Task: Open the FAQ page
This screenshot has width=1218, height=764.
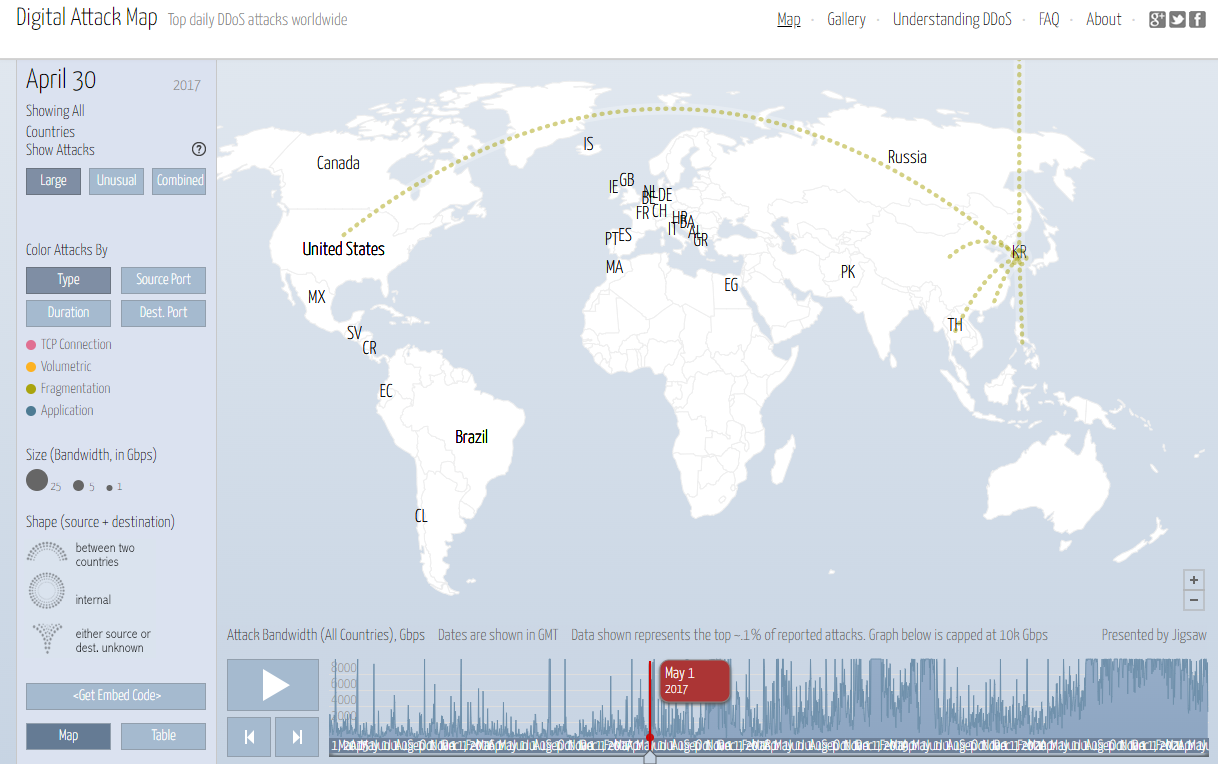Action: pyautogui.click(x=1049, y=19)
